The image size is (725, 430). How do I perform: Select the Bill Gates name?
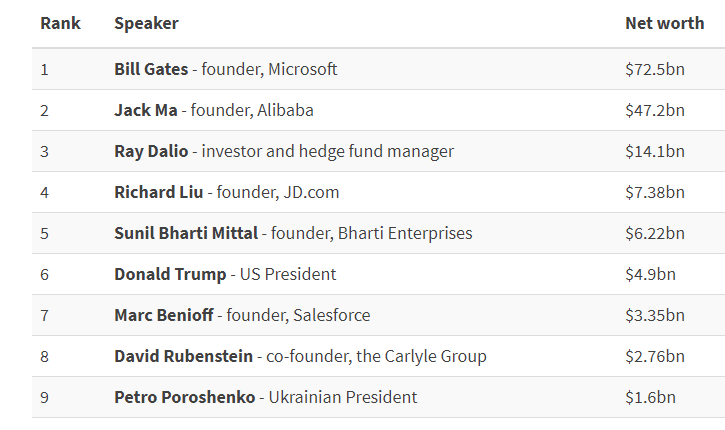coord(151,69)
